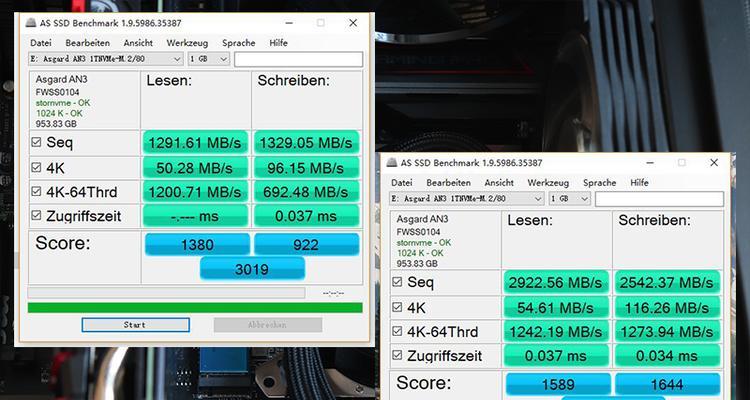Uncheck the Seq checkbox in the left window
750x400 pixels.
pos(36,142)
